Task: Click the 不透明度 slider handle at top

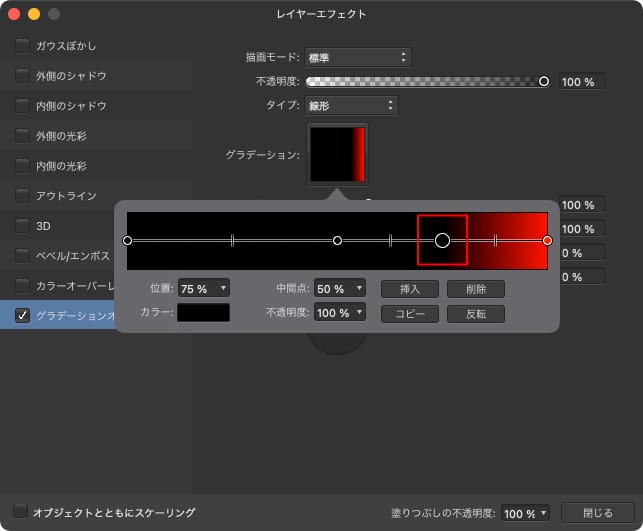Action: pyautogui.click(x=544, y=81)
